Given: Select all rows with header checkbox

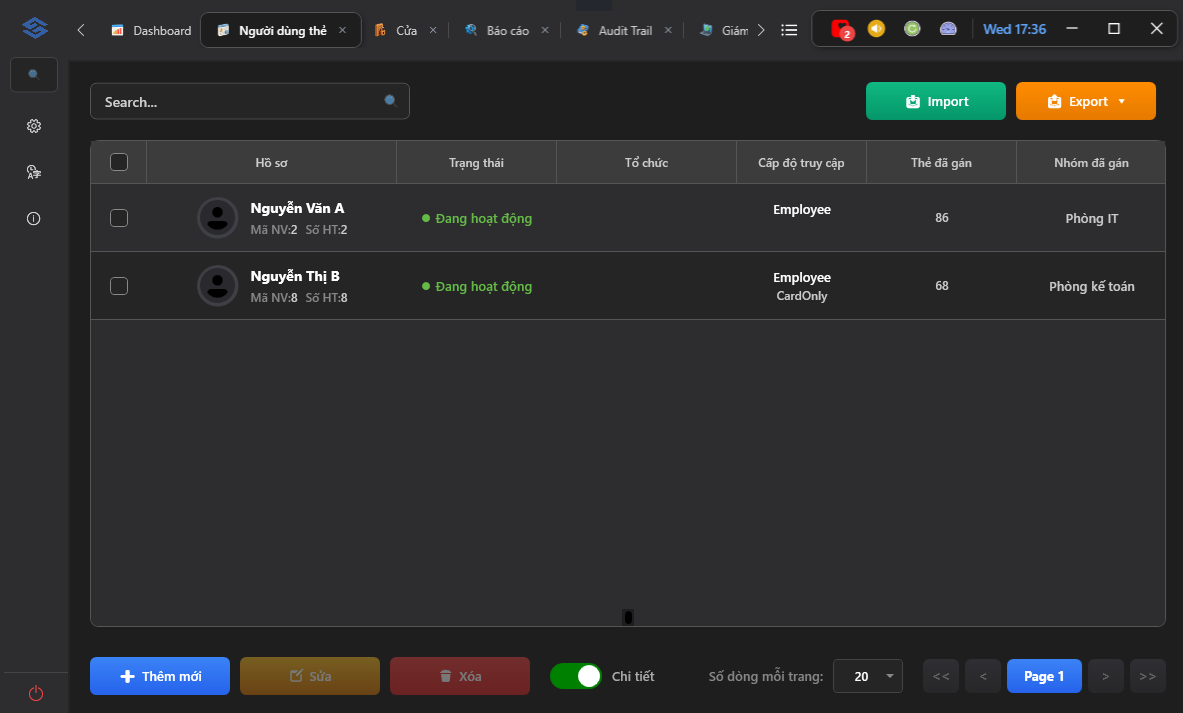Looking at the screenshot, I should tap(119, 162).
